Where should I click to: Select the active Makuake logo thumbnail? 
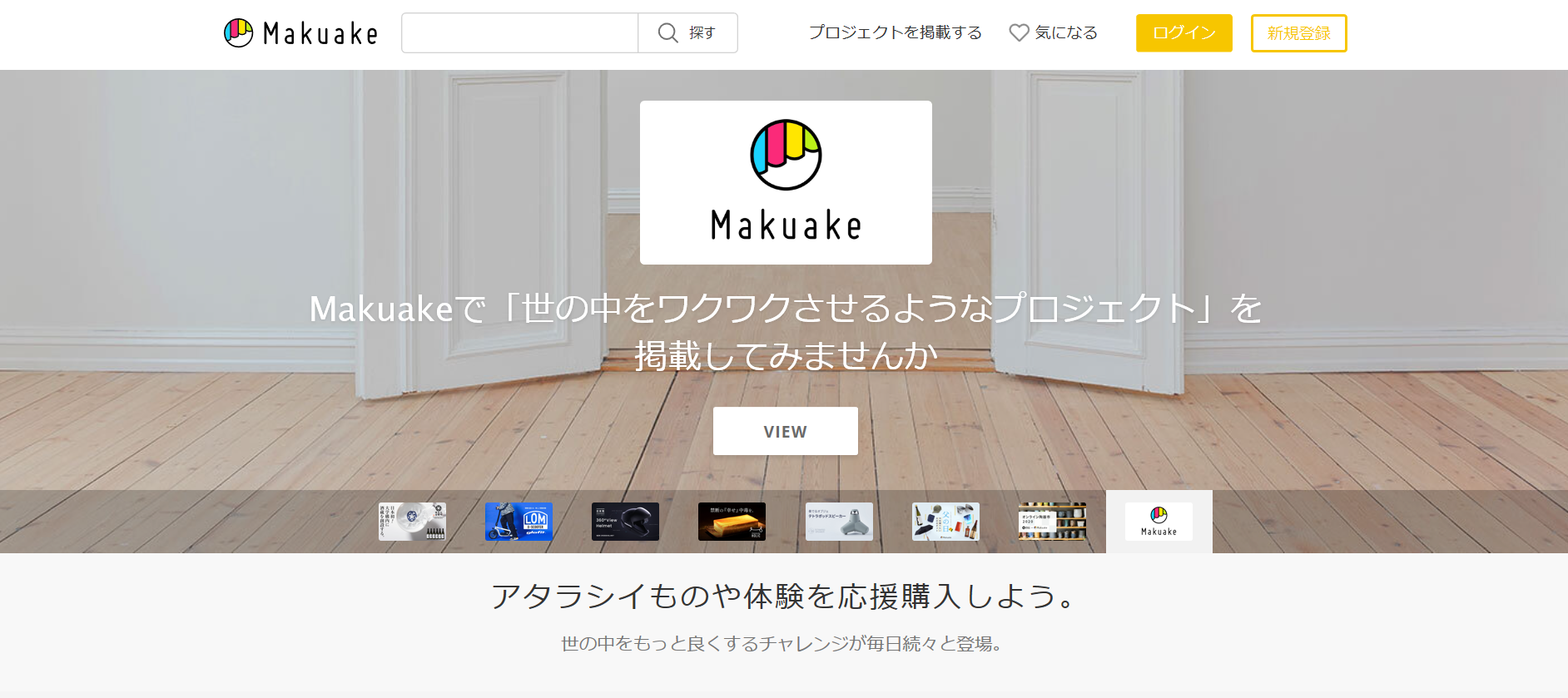[x=1159, y=522]
